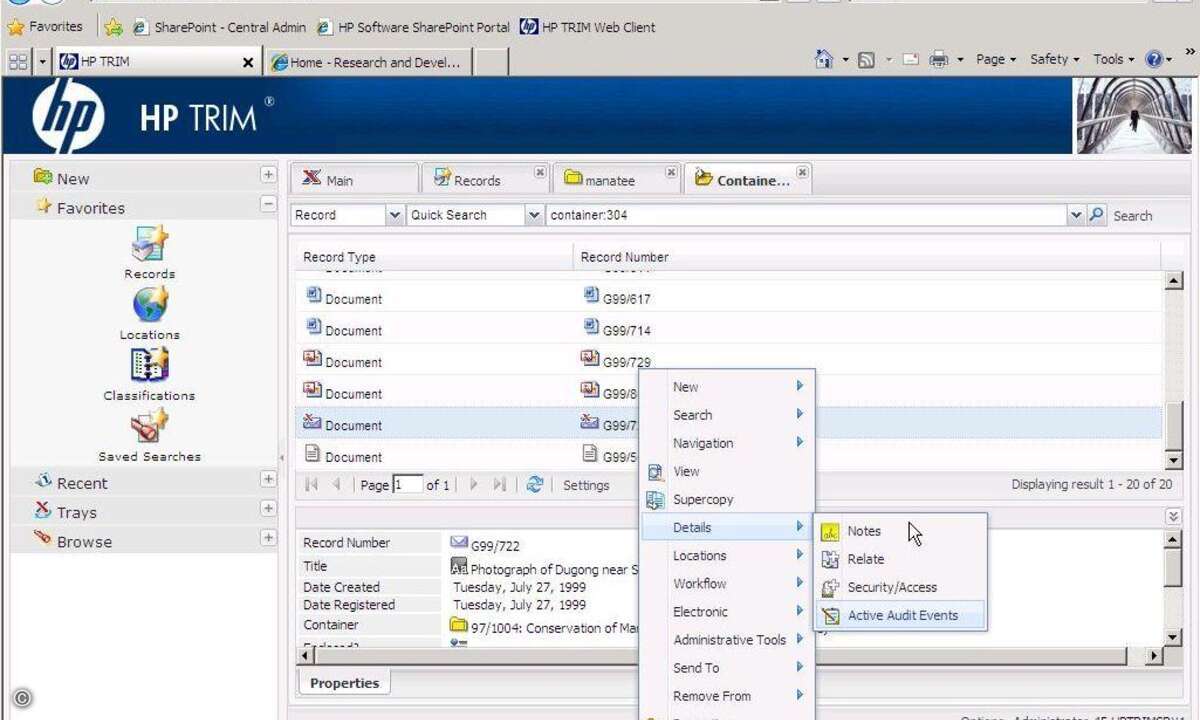Open Records favorite icon in sidebar
The height and width of the screenshot is (720, 1200).
coord(150,245)
